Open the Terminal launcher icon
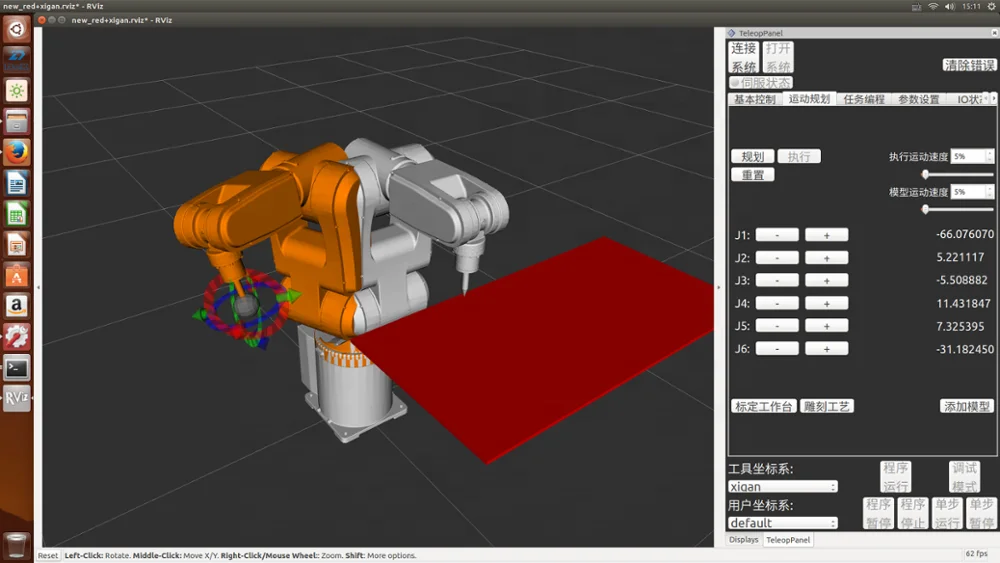 (16, 367)
